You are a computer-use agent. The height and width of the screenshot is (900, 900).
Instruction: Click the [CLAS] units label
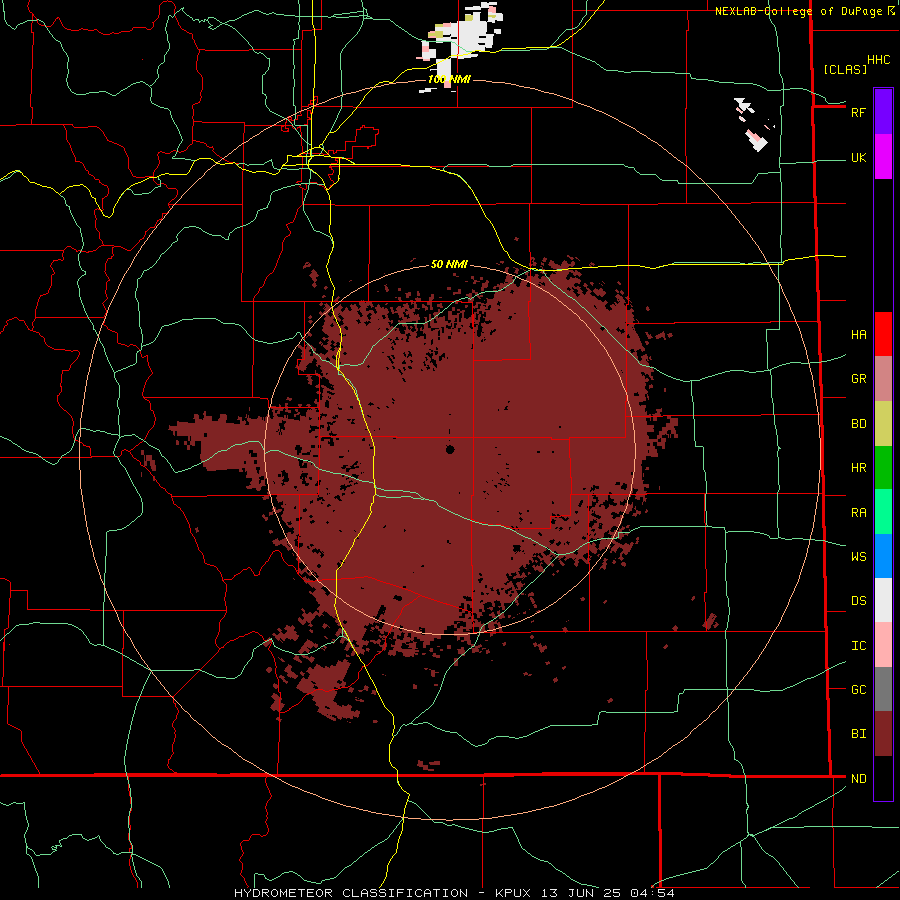tap(845, 69)
